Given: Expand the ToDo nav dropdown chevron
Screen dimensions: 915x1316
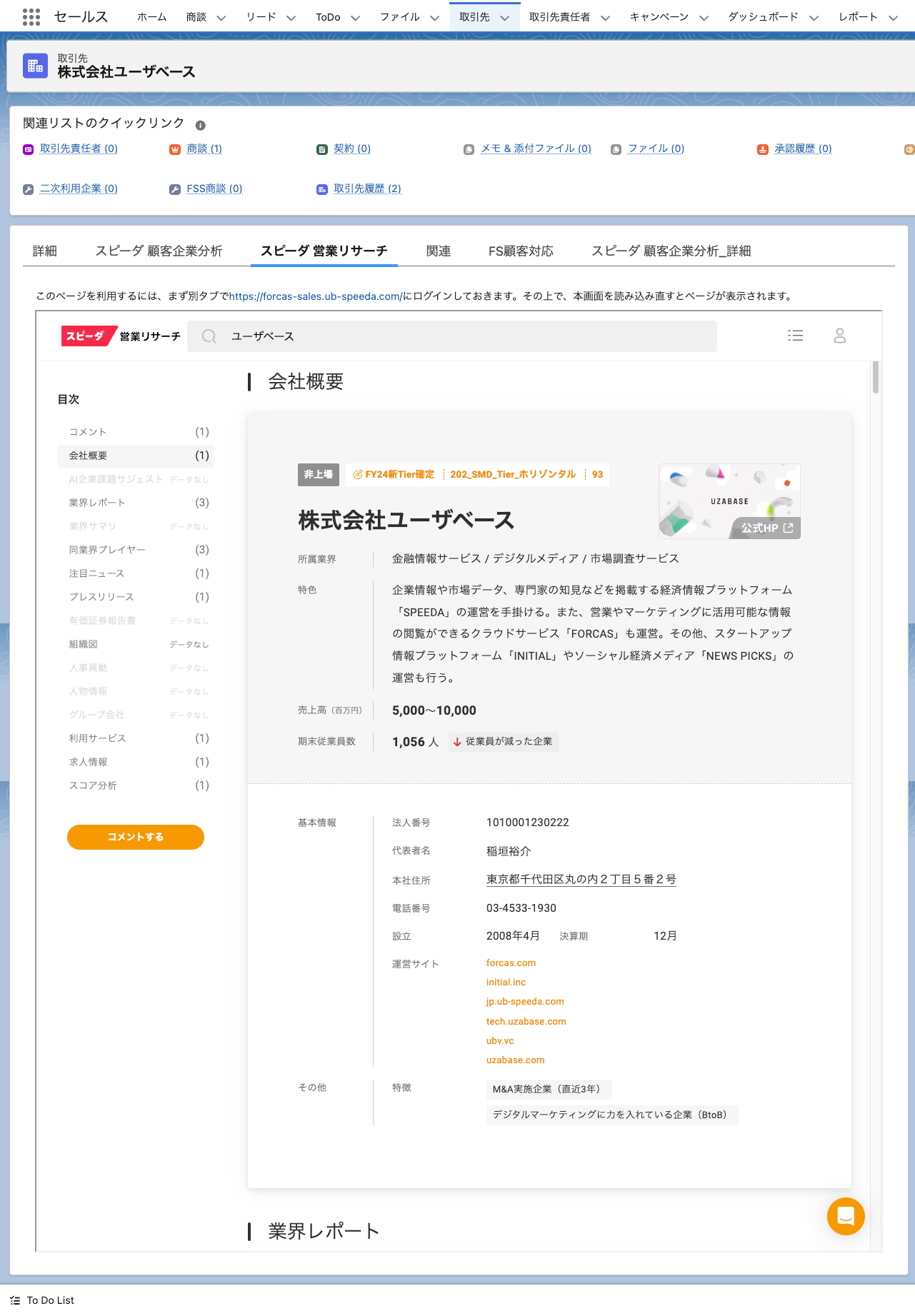Looking at the screenshot, I should coord(355,18).
